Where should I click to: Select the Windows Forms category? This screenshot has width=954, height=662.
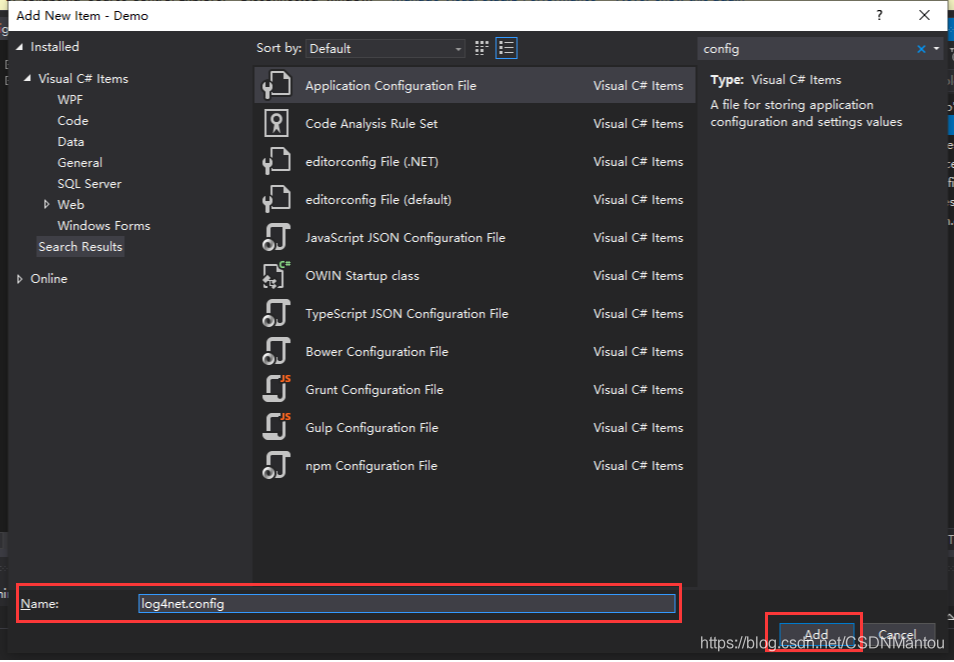(103, 225)
